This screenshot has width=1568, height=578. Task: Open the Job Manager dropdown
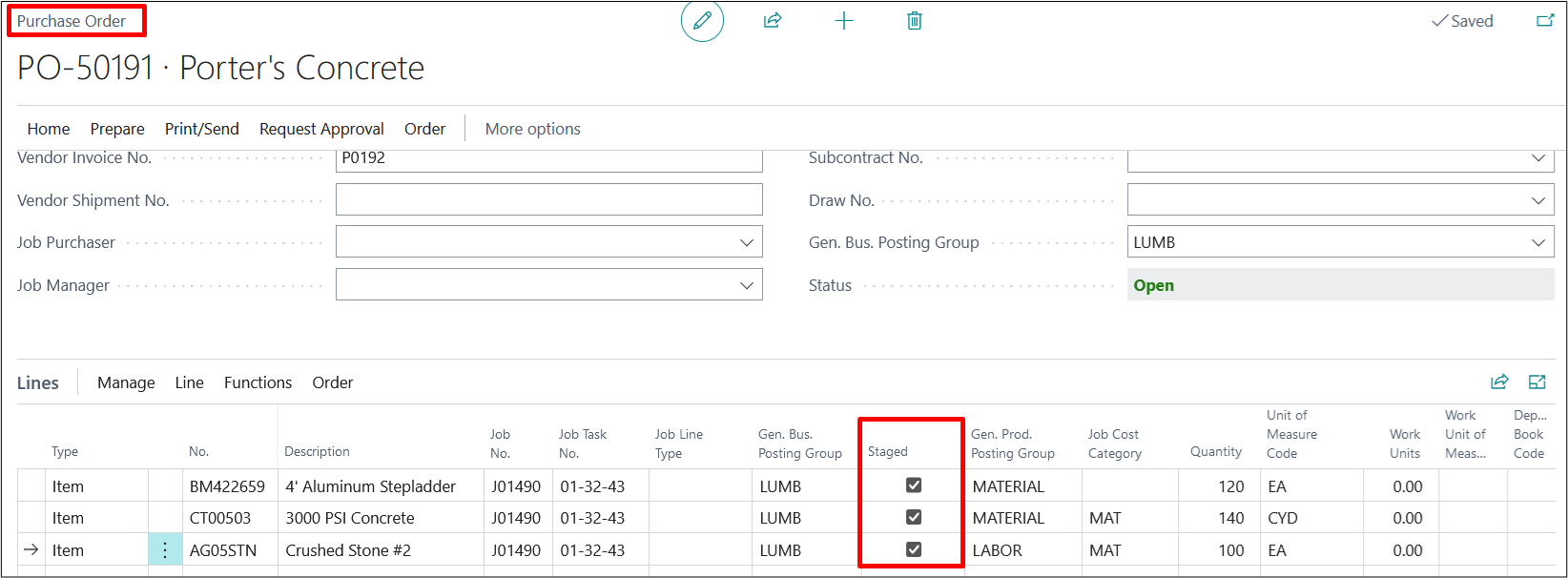click(x=747, y=285)
